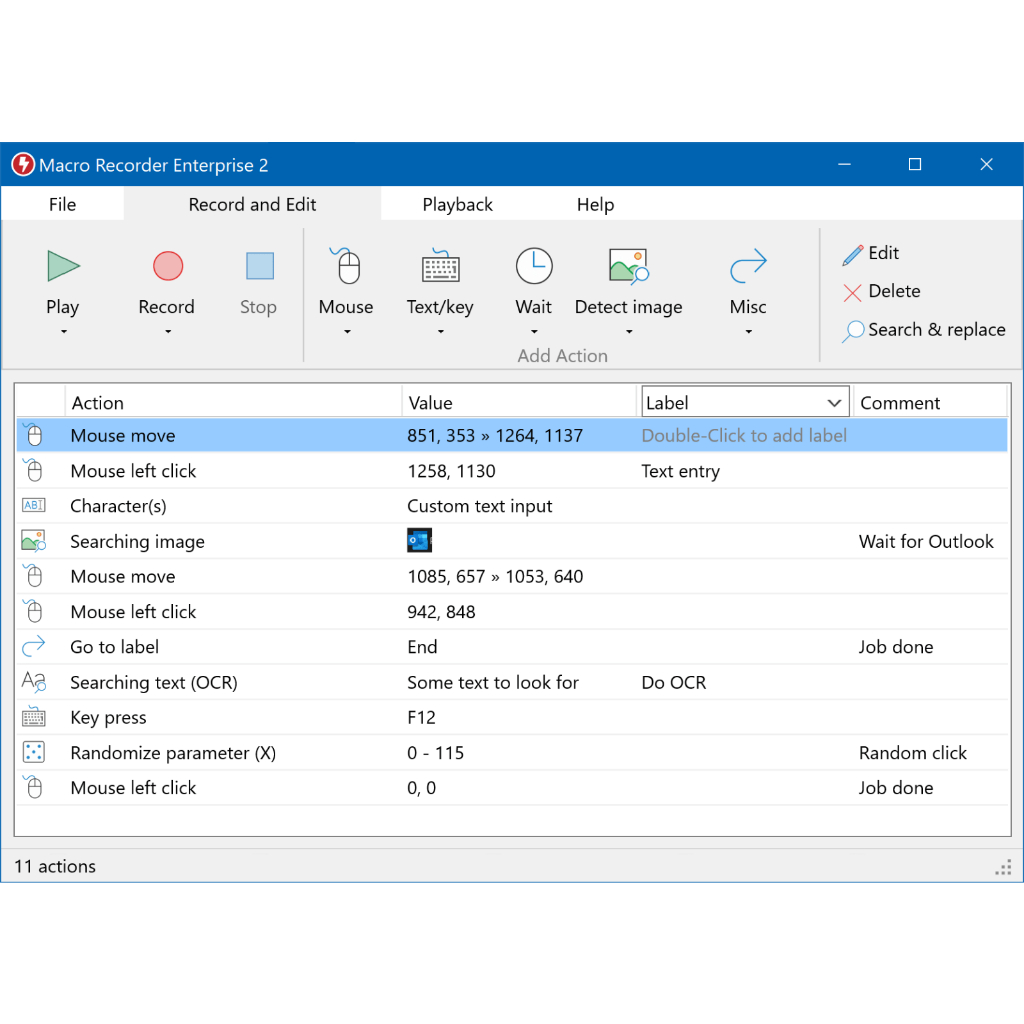This screenshot has height=1024, width=1024.
Task: Expand the Record dropdown arrow
Action: click(167, 332)
